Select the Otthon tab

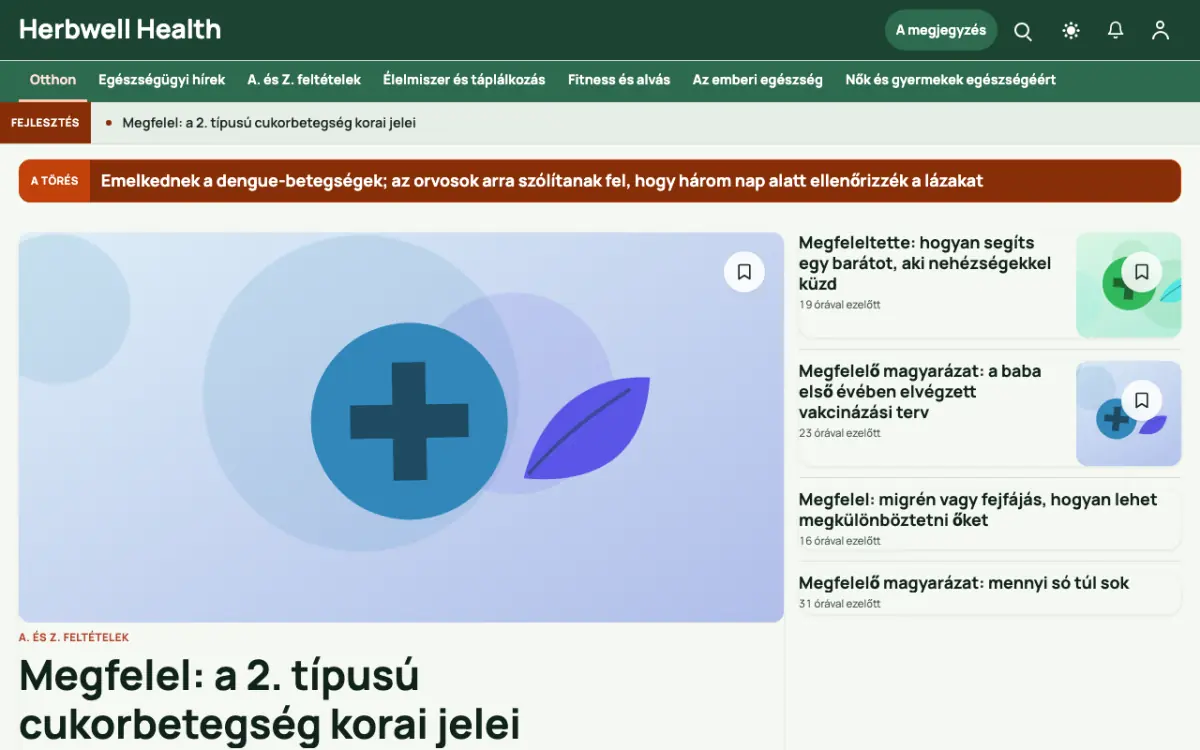(53, 80)
